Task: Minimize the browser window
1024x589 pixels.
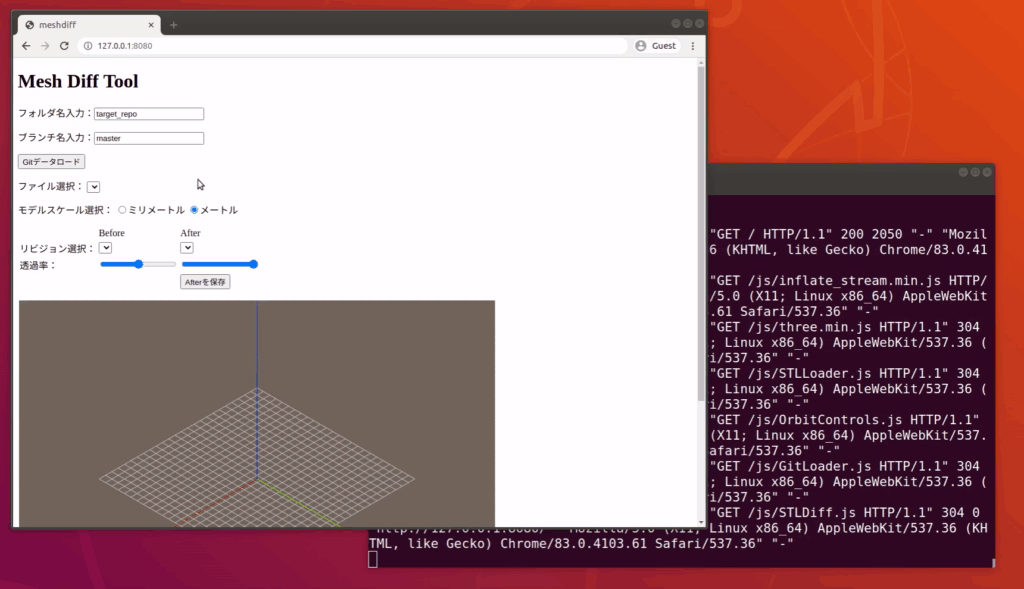Action: 675,24
